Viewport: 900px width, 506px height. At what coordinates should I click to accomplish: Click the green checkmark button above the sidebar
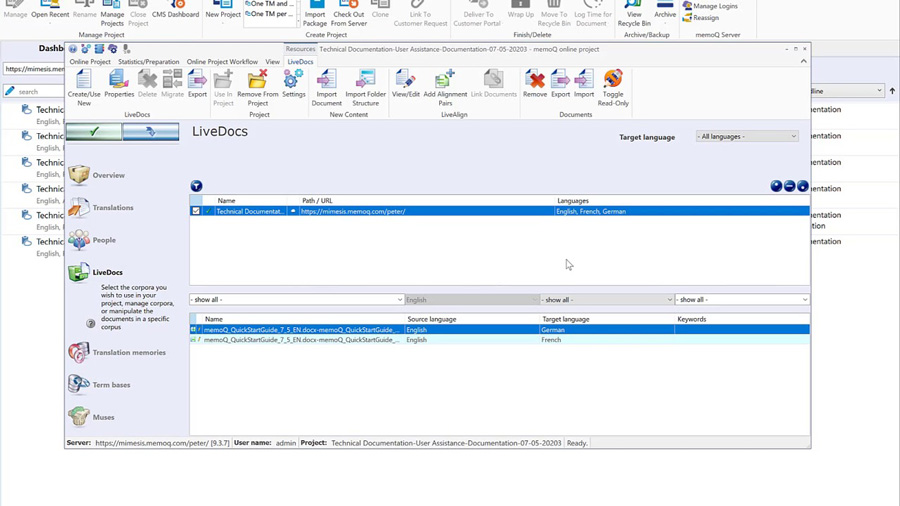[94, 132]
